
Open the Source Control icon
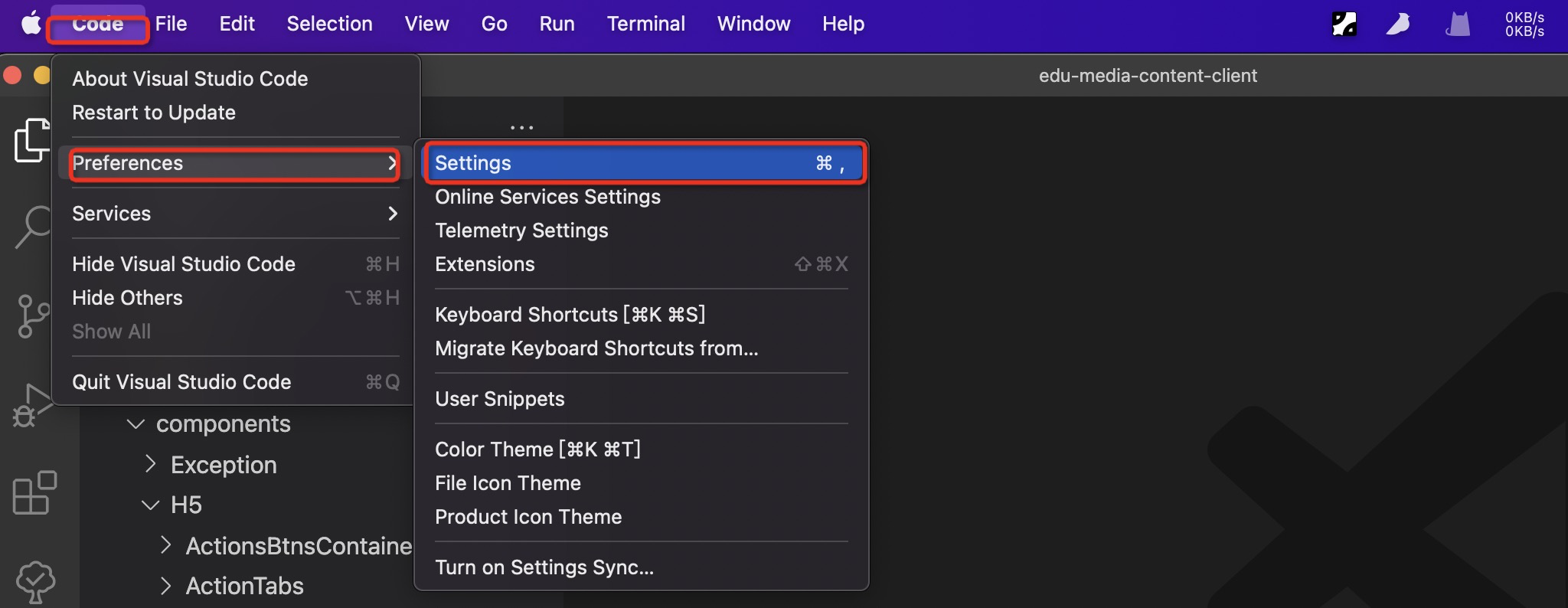34,315
